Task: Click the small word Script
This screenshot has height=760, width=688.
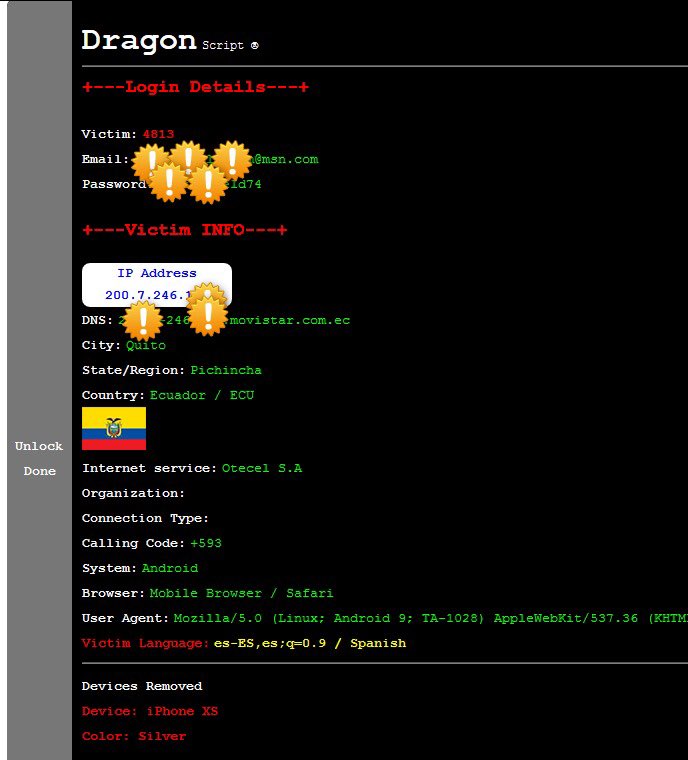Action: [223, 46]
